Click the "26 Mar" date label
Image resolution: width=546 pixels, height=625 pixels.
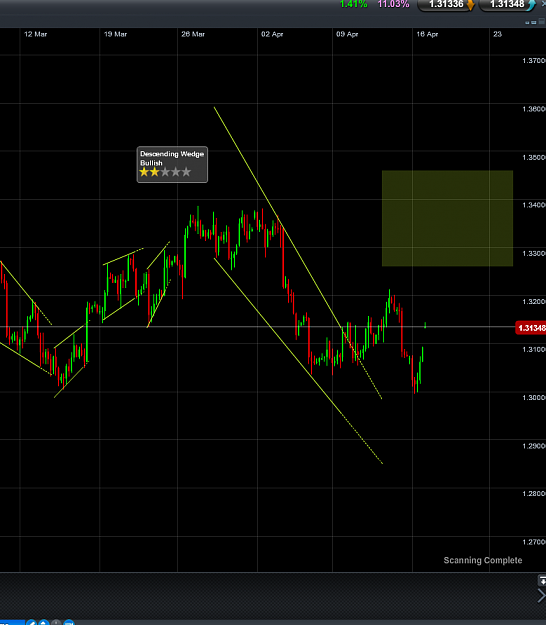point(193,34)
